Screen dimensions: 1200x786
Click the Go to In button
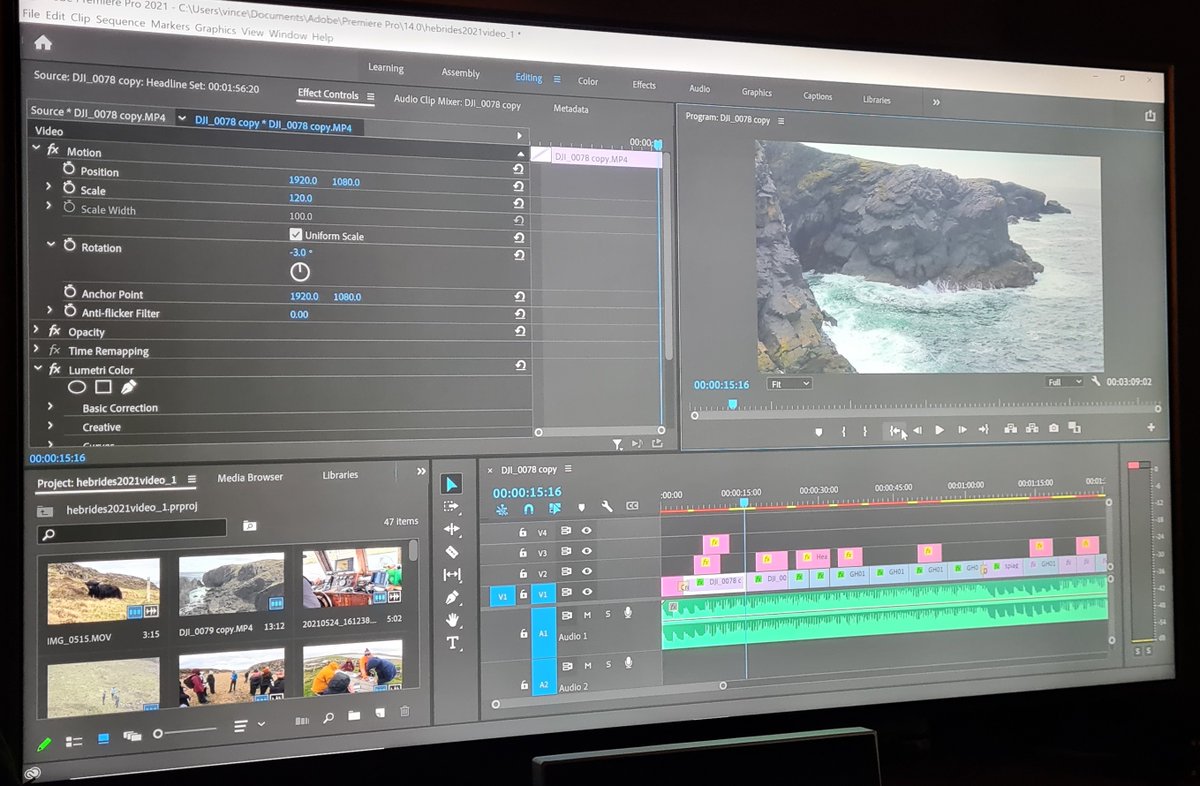coord(895,431)
